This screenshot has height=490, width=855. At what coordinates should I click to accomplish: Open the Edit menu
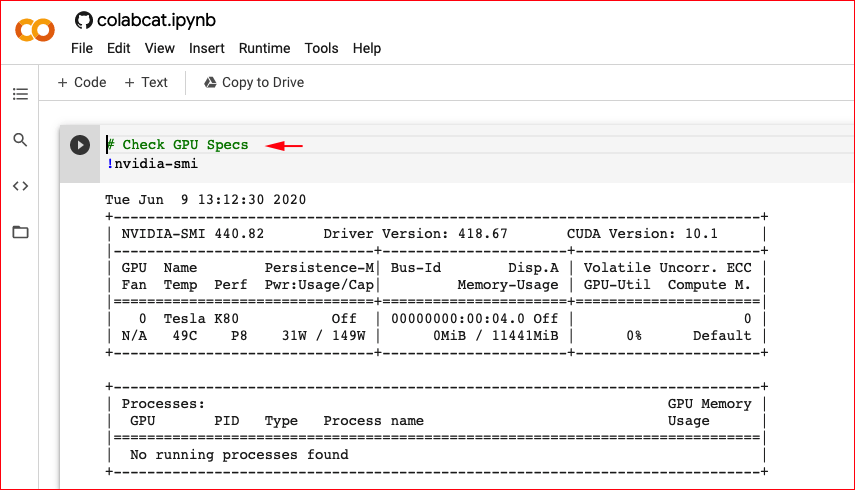tap(118, 49)
